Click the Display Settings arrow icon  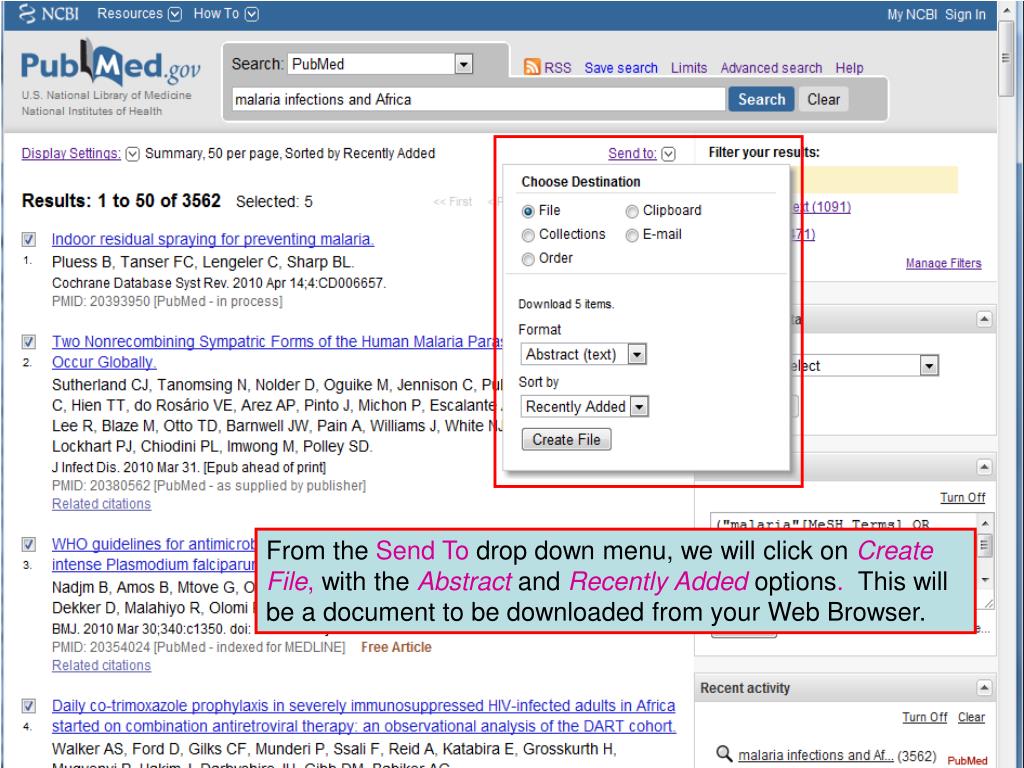click(x=133, y=154)
